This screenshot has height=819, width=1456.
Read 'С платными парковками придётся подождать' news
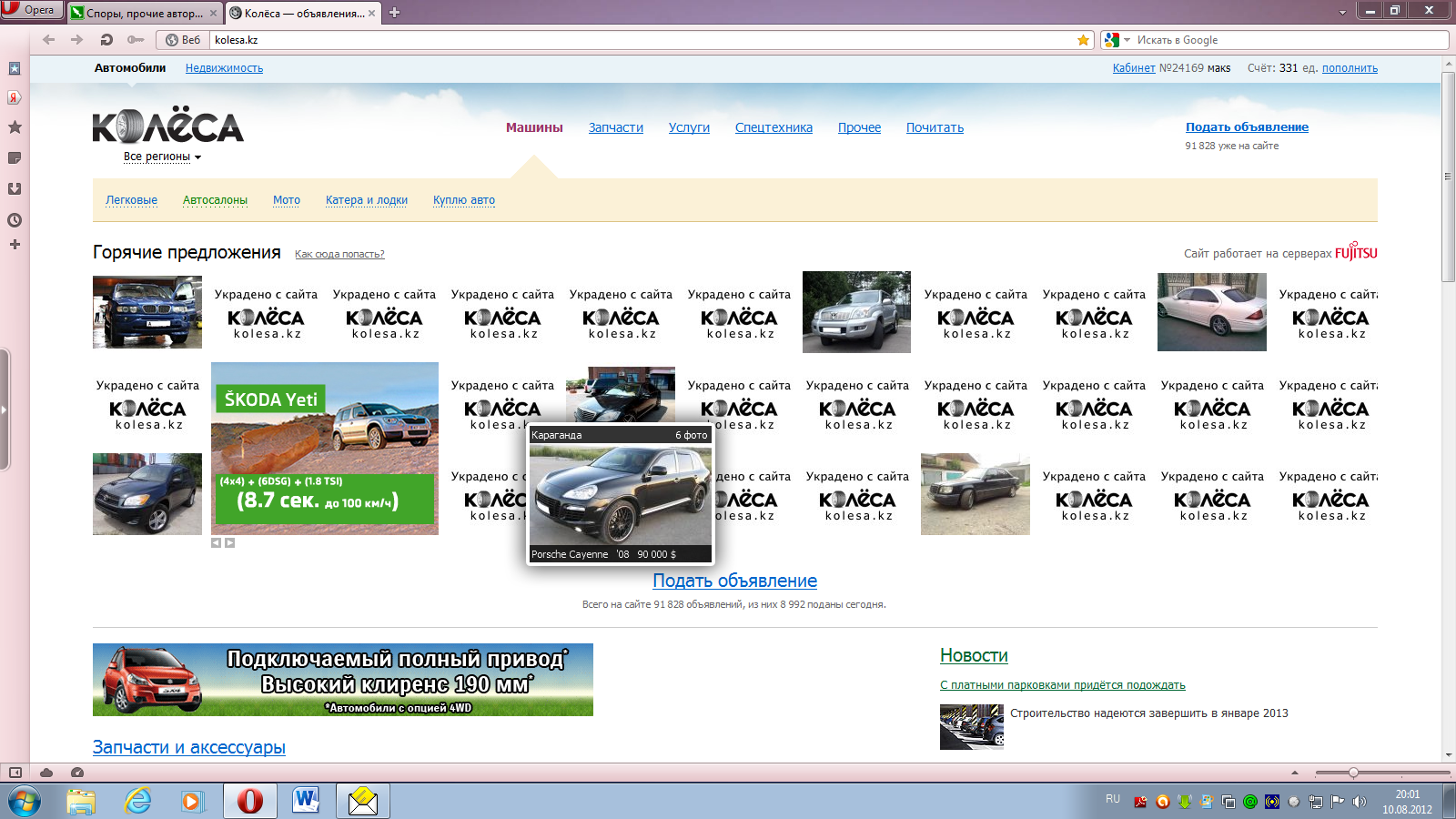point(1063,685)
